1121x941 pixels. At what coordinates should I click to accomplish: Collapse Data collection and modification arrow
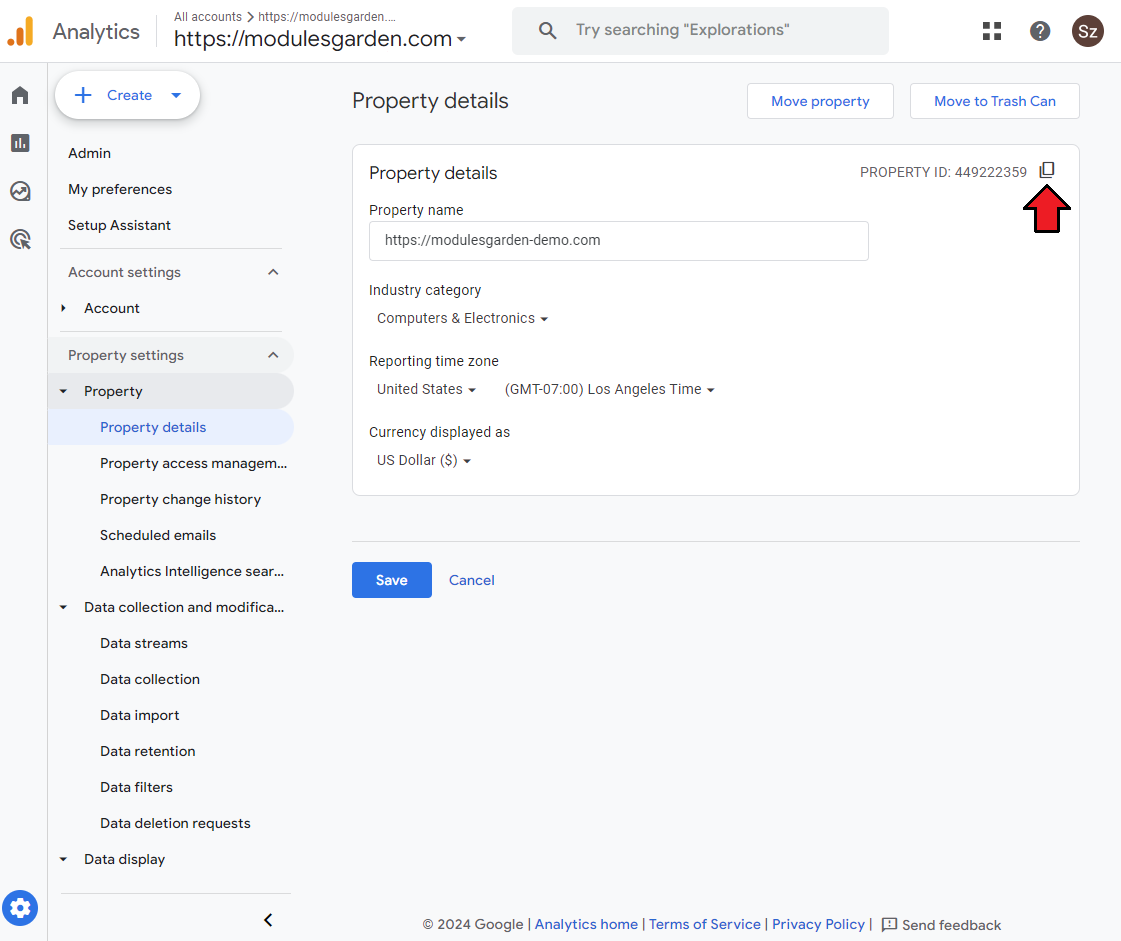coord(64,607)
